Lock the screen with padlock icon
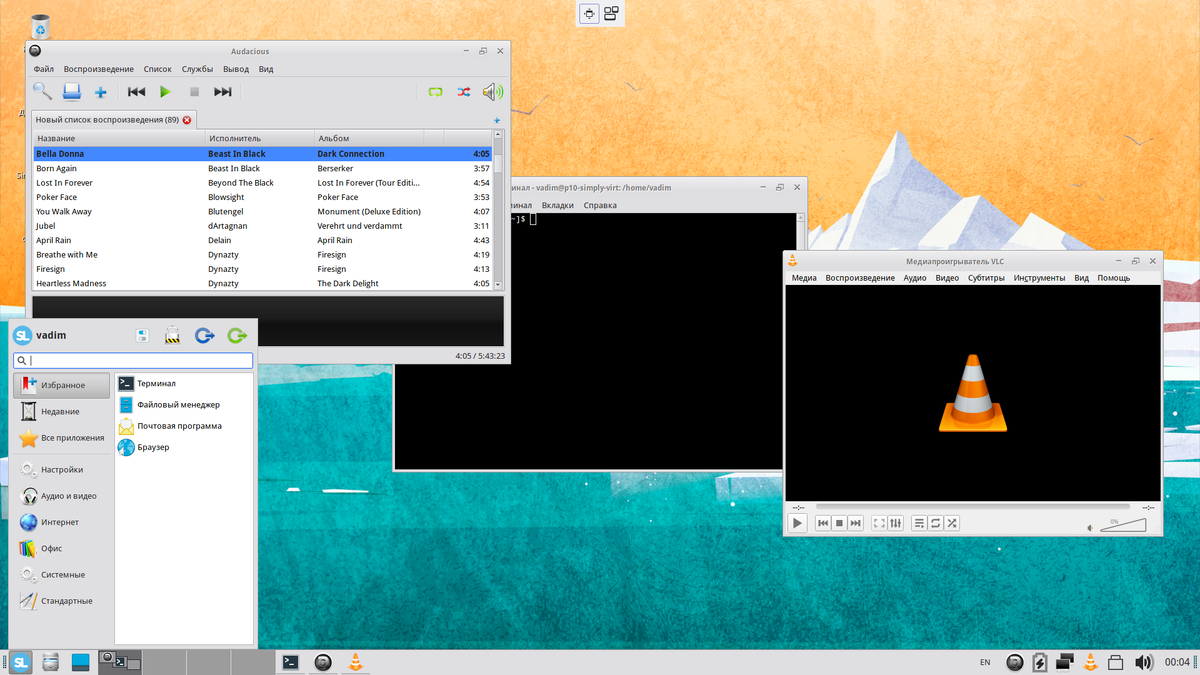Screen dimensions: 1200x675 click(173, 336)
